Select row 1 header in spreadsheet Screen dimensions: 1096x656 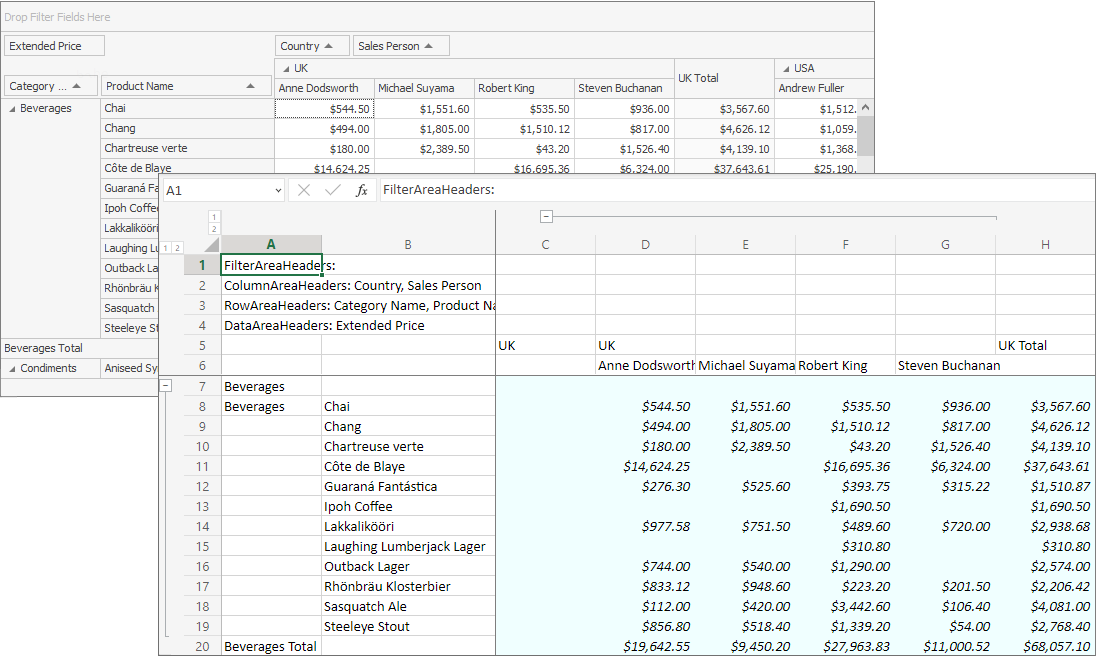coord(202,265)
